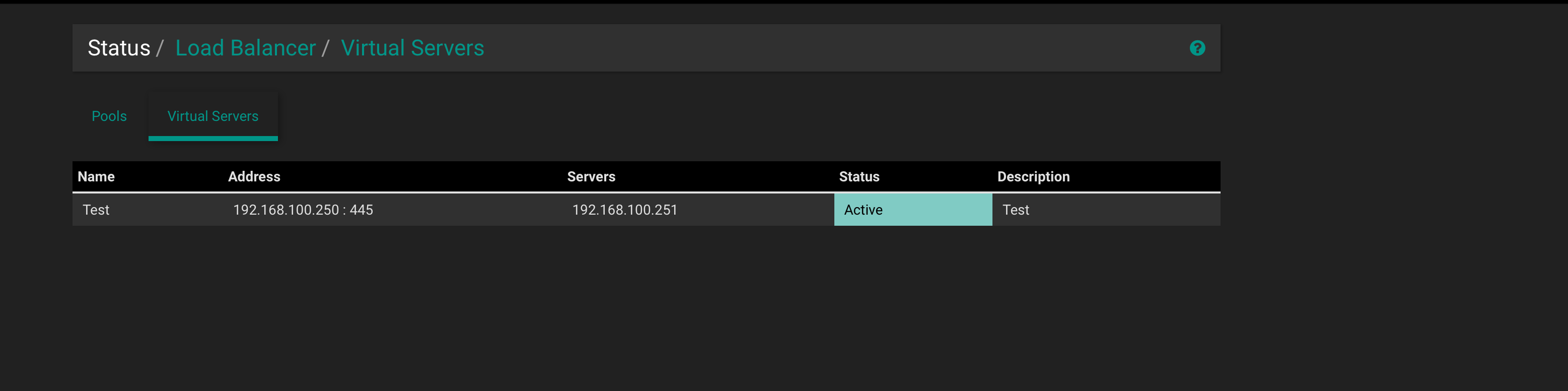This screenshot has height=391, width=1568.
Task: Click the breadcrumb slash after Status
Action: coord(160,48)
